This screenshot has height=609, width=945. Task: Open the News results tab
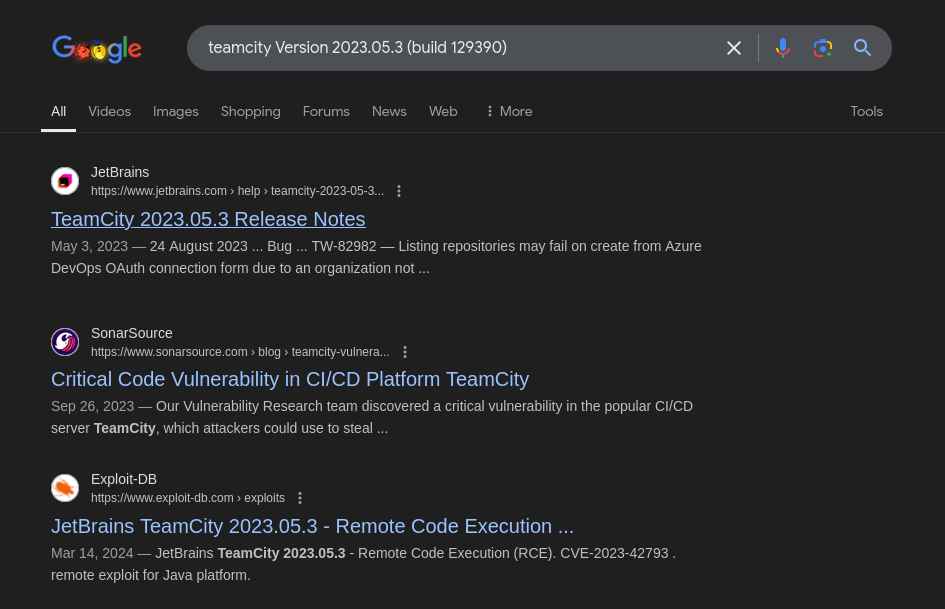(x=389, y=112)
